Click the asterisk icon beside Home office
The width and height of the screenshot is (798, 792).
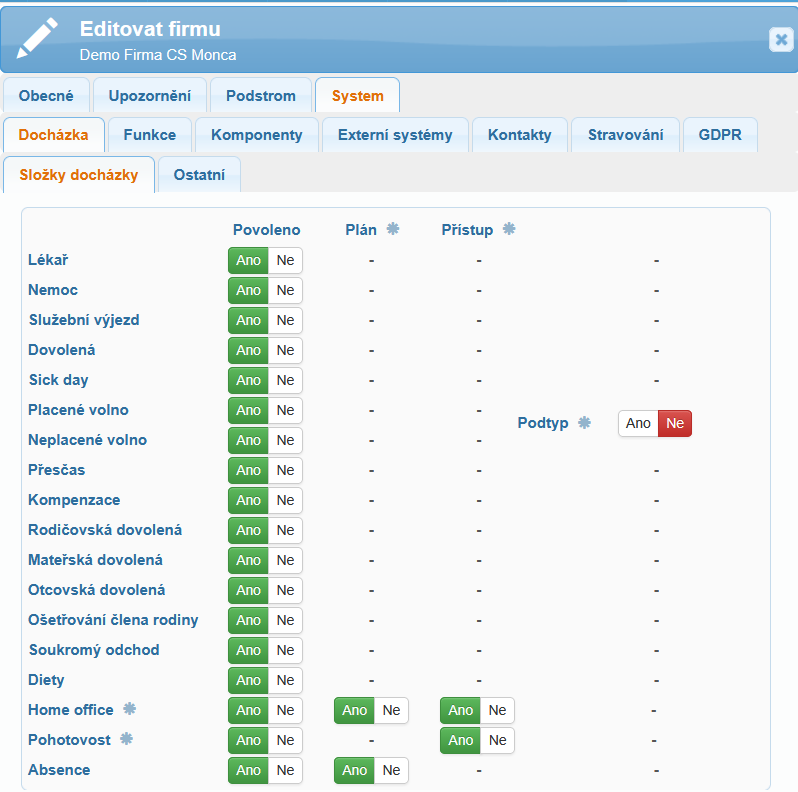pyautogui.click(x=129, y=709)
